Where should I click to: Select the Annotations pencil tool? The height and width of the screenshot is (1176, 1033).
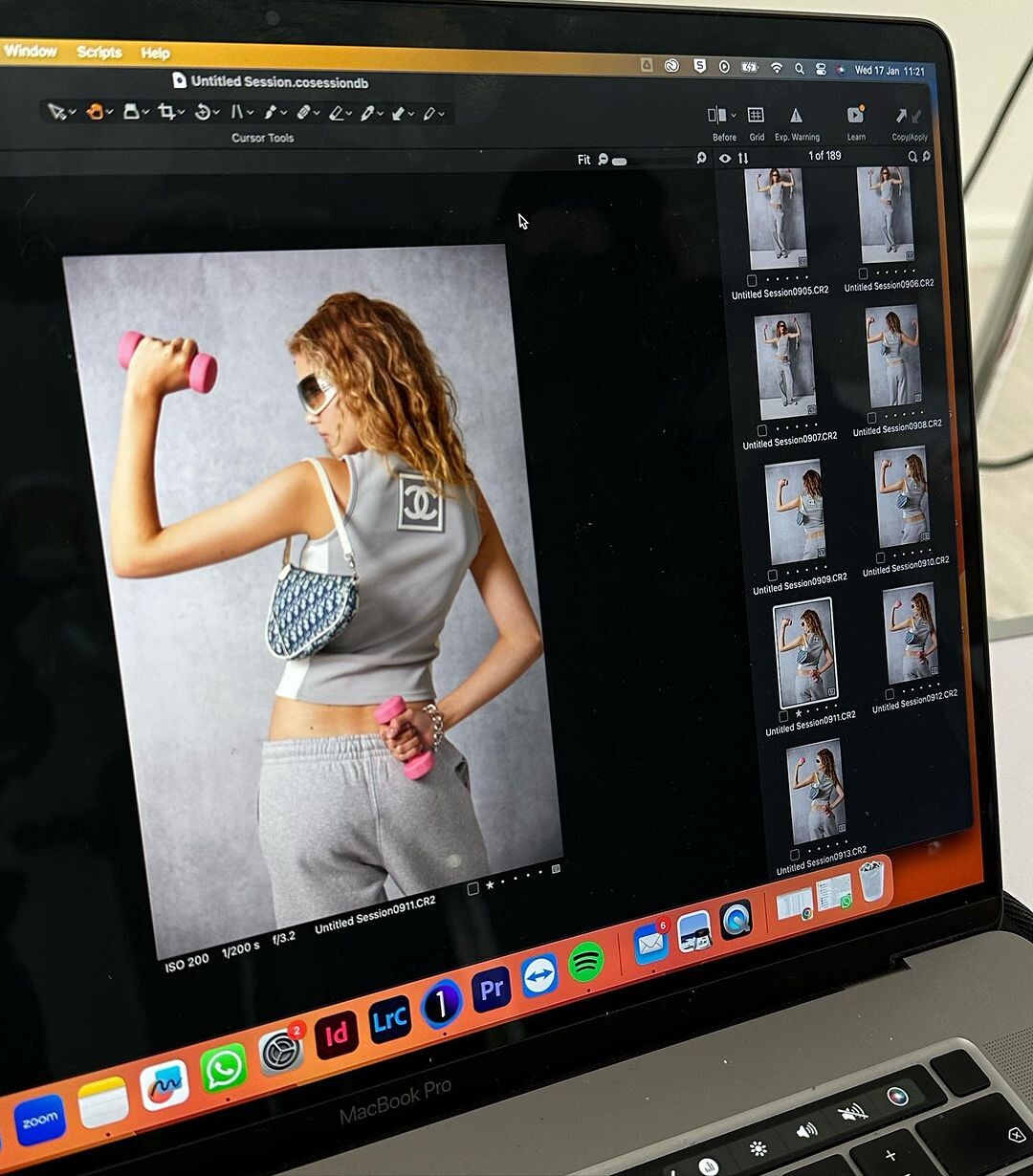click(429, 113)
